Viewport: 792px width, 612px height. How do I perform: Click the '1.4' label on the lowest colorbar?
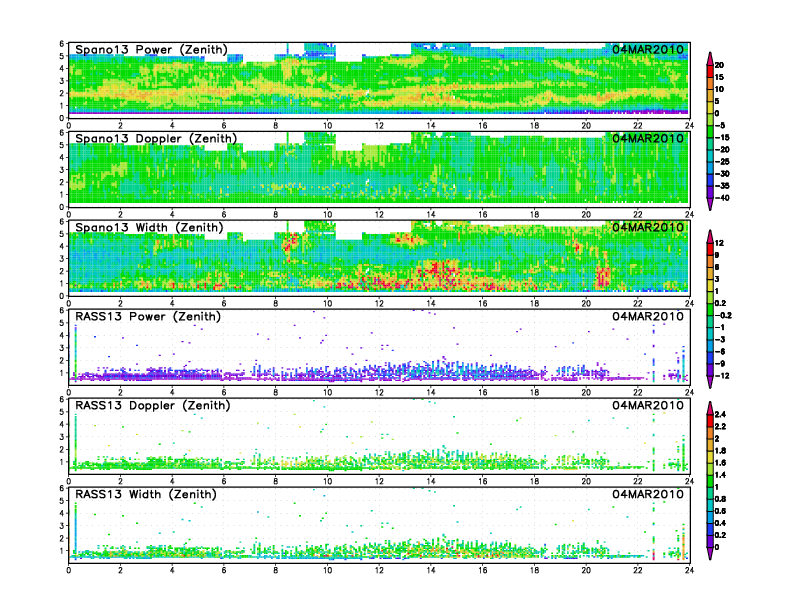720,475
